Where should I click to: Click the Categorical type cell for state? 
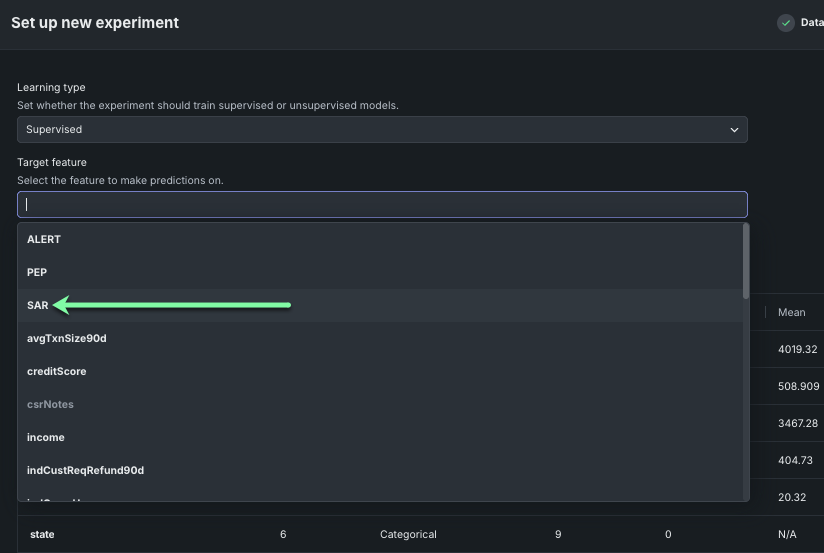pos(408,534)
